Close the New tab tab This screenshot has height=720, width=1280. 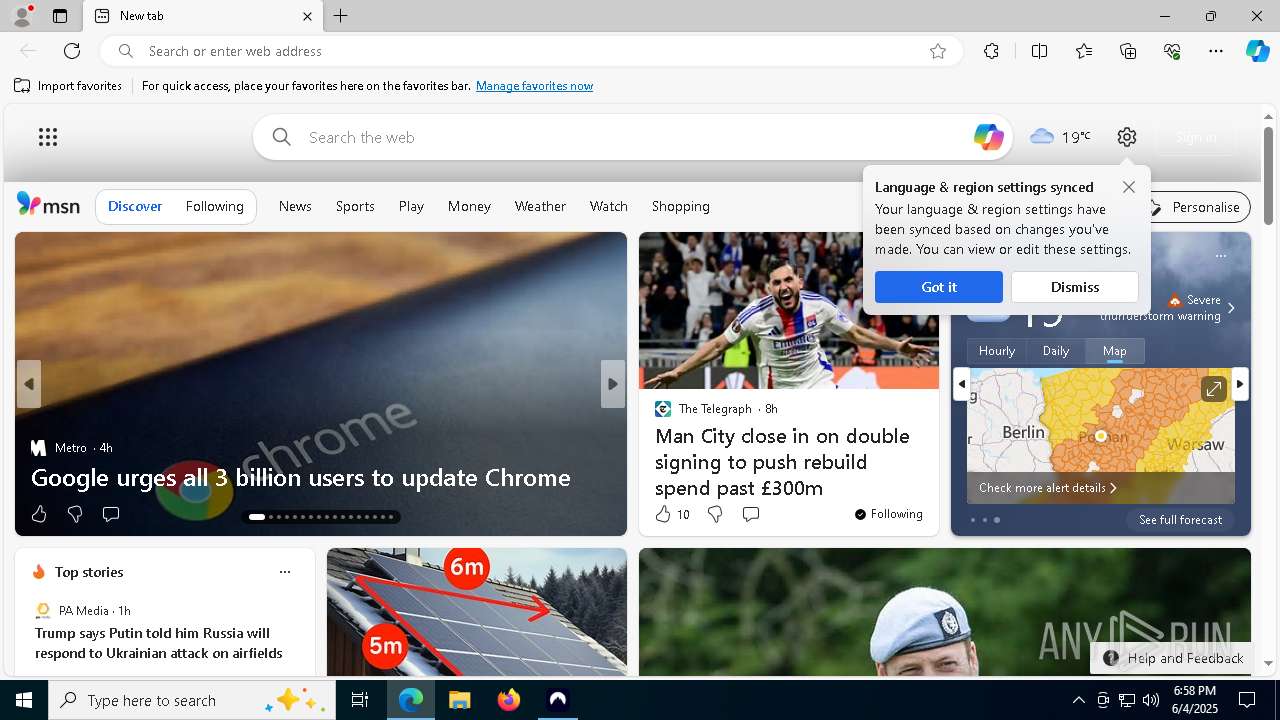307,16
